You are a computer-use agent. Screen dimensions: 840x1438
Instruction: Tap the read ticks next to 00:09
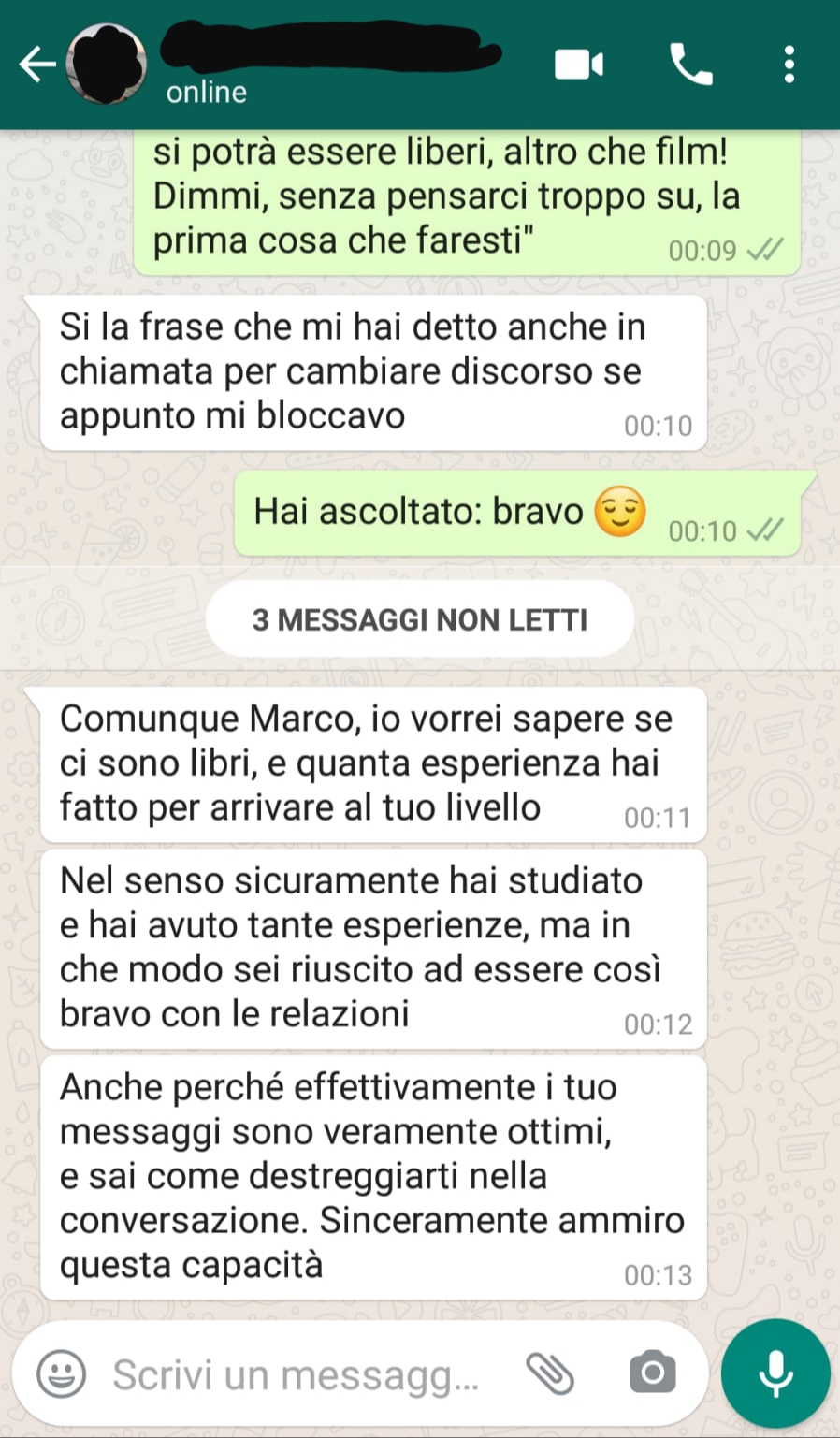click(x=765, y=250)
